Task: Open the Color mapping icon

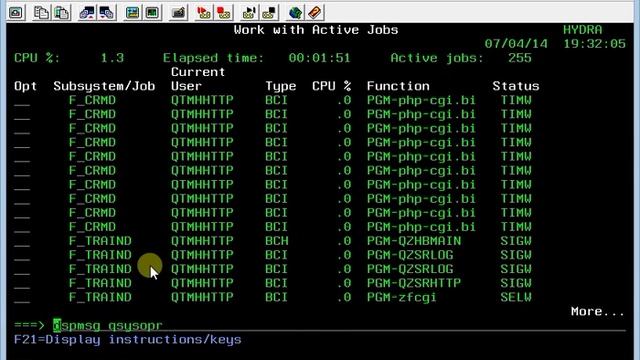Action: 152,13
